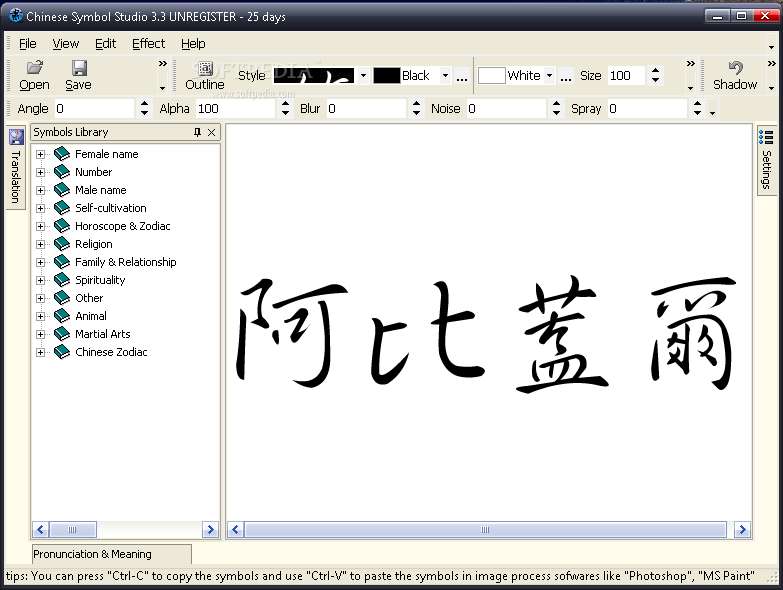Close the Symbols Library panel
783x590 pixels.
tap(212, 132)
